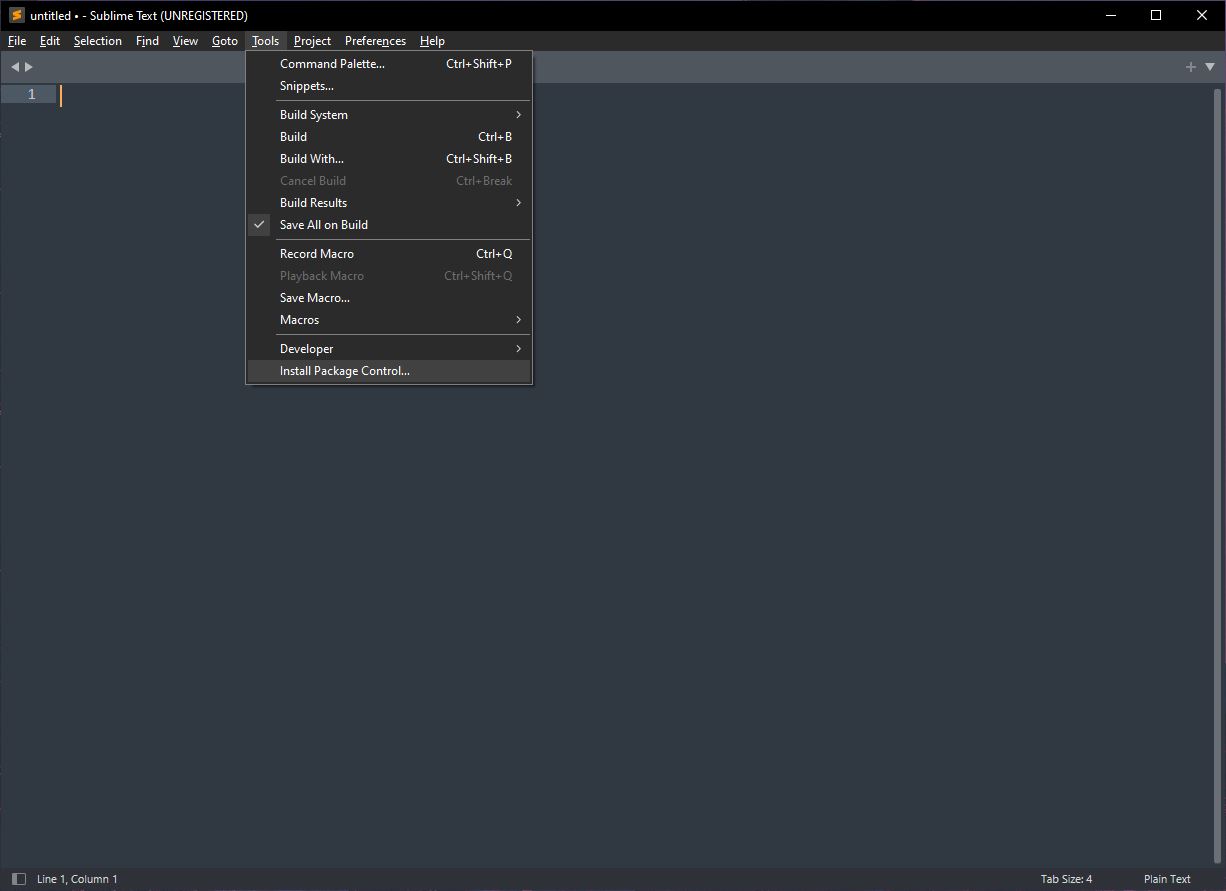Select Save Macro... entry
This screenshot has width=1226, height=891.
click(389, 298)
